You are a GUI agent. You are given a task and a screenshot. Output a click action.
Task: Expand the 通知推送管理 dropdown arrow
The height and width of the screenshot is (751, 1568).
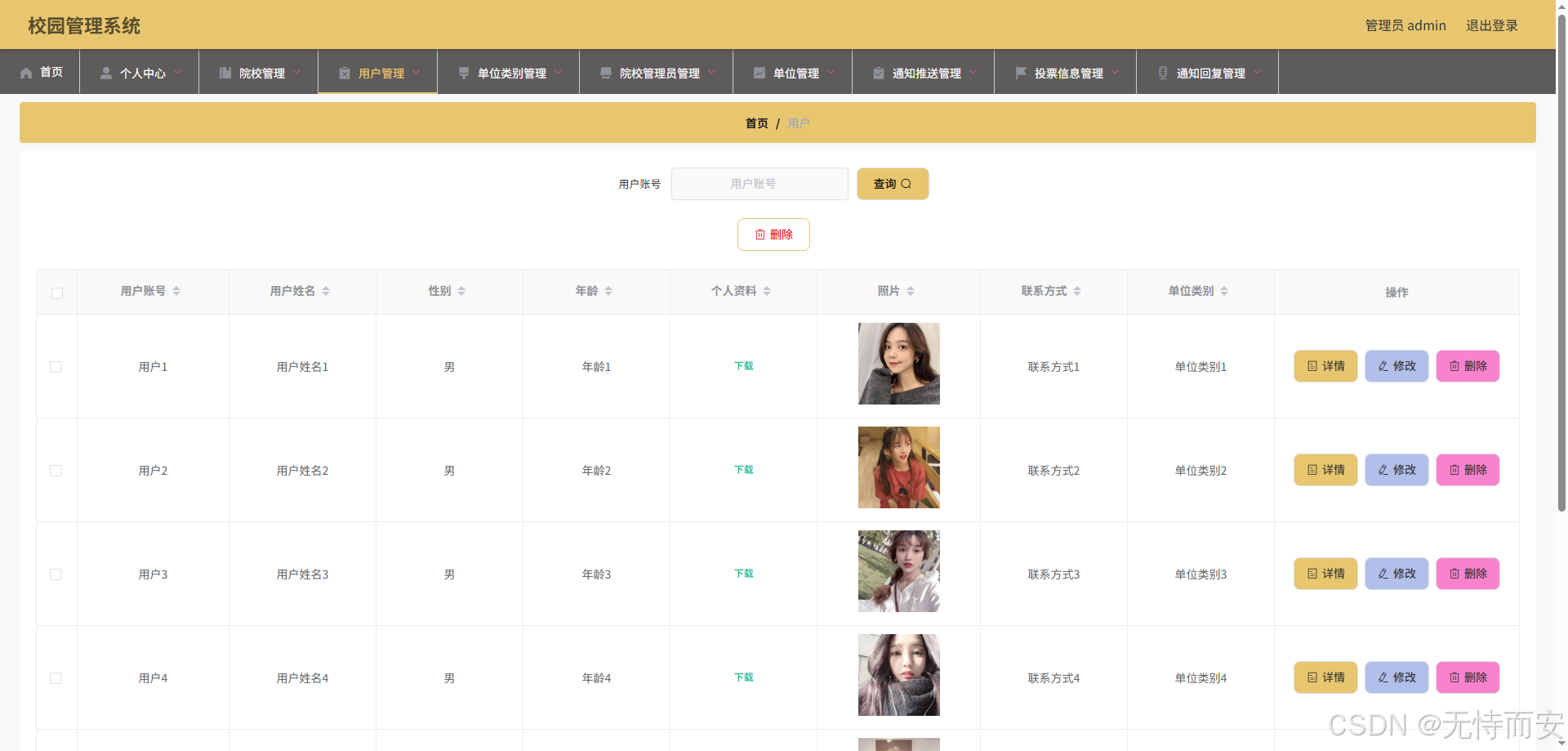(x=973, y=72)
